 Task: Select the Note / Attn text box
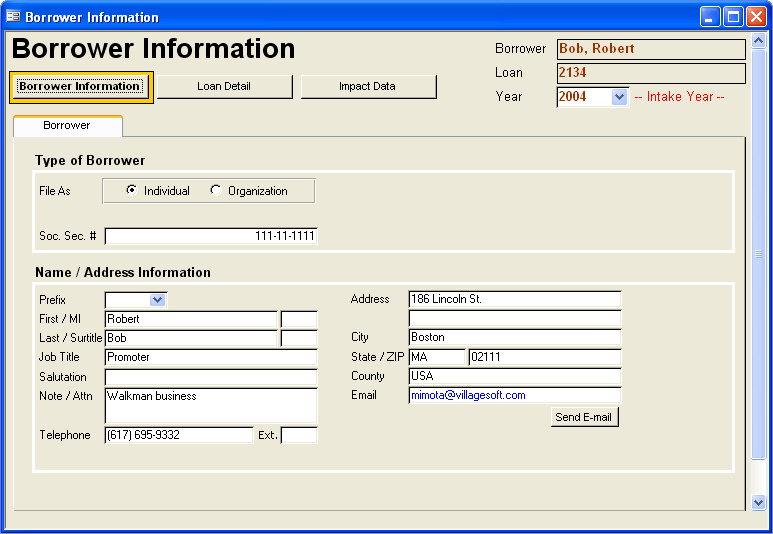pos(210,404)
